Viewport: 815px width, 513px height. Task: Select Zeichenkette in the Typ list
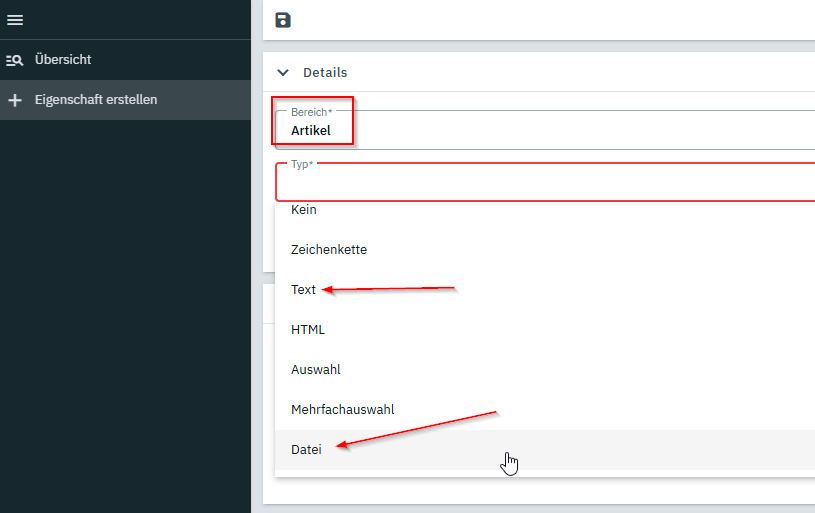[x=329, y=249]
